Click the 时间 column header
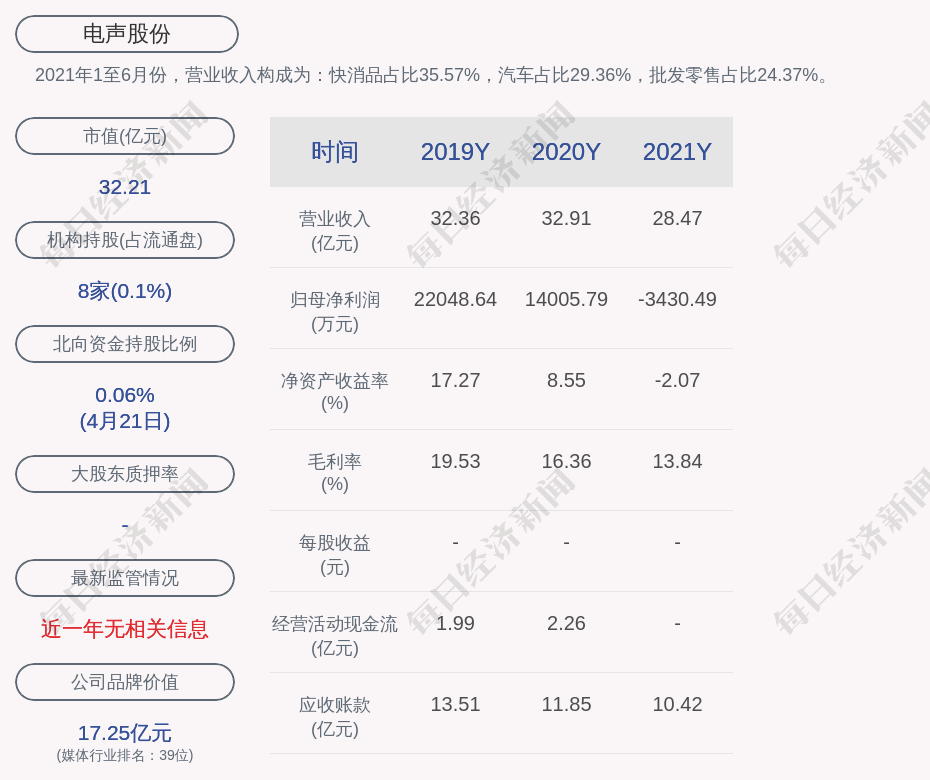The height and width of the screenshot is (780, 930). pyautogui.click(x=335, y=152)
